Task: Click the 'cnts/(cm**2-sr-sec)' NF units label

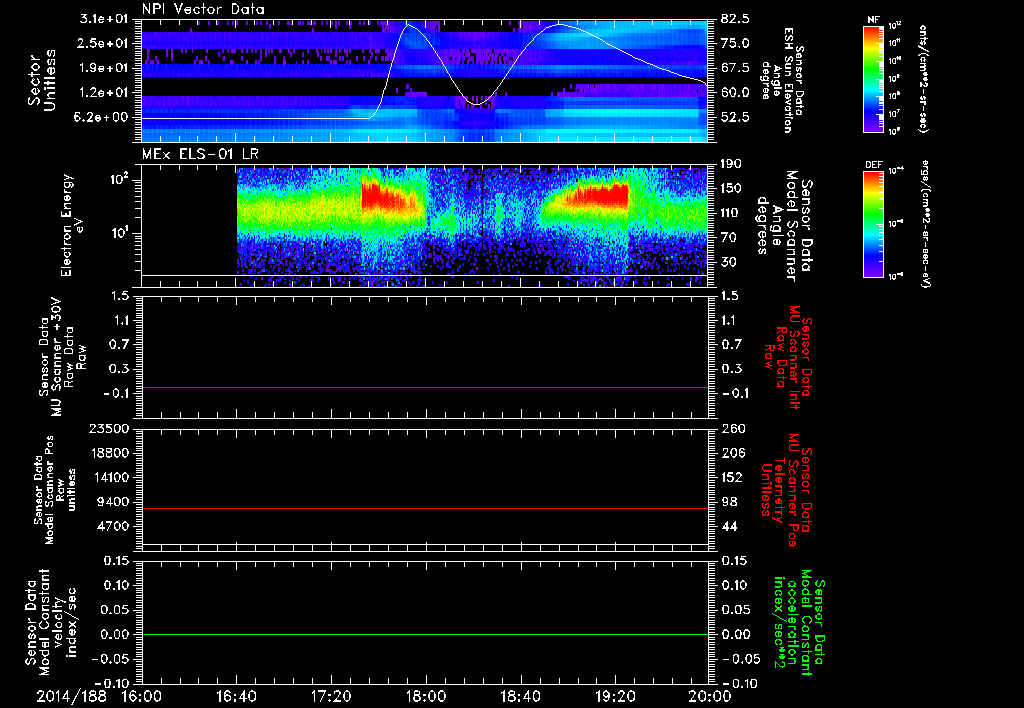Action: coord(923,78)
